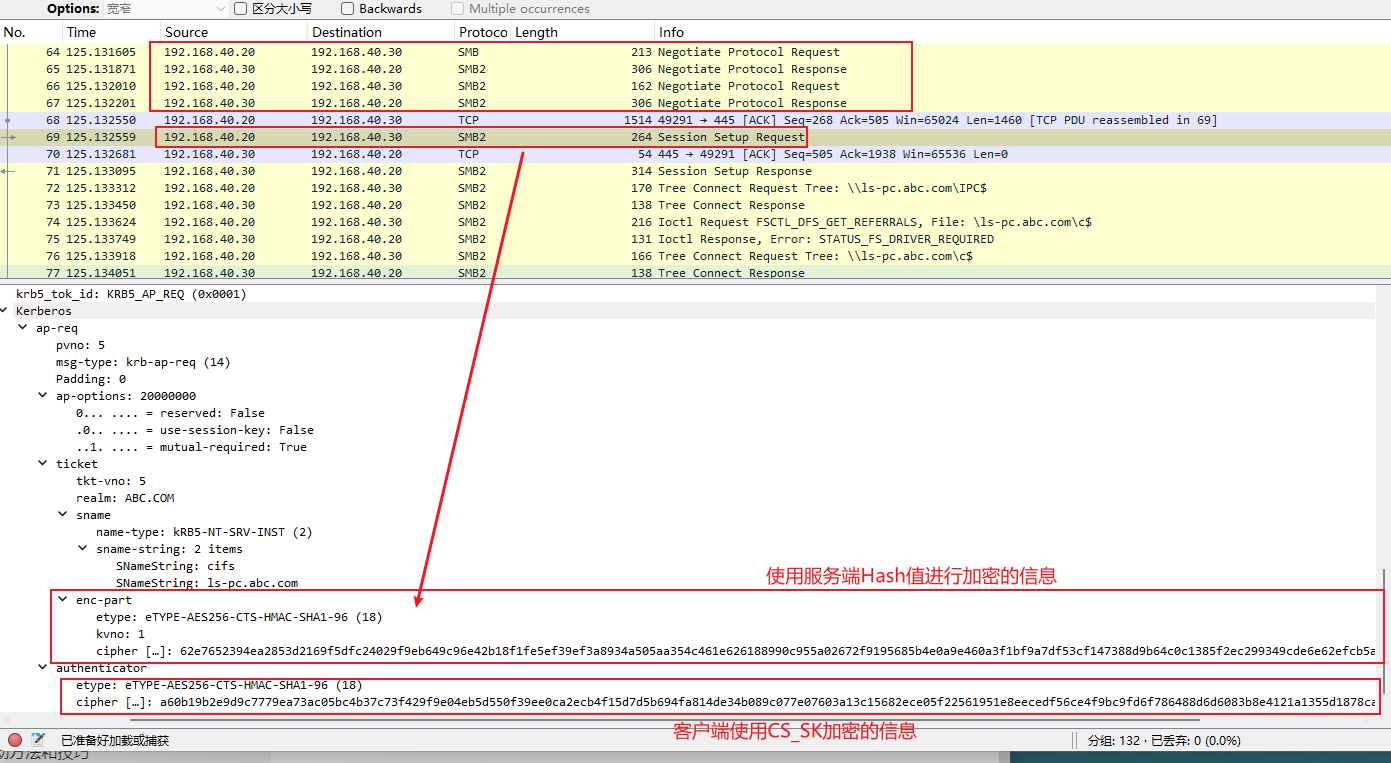The height and width of the screenshot is (763, 1391).
Task: Select the kvno: 1 field
Action: [120, 634]
